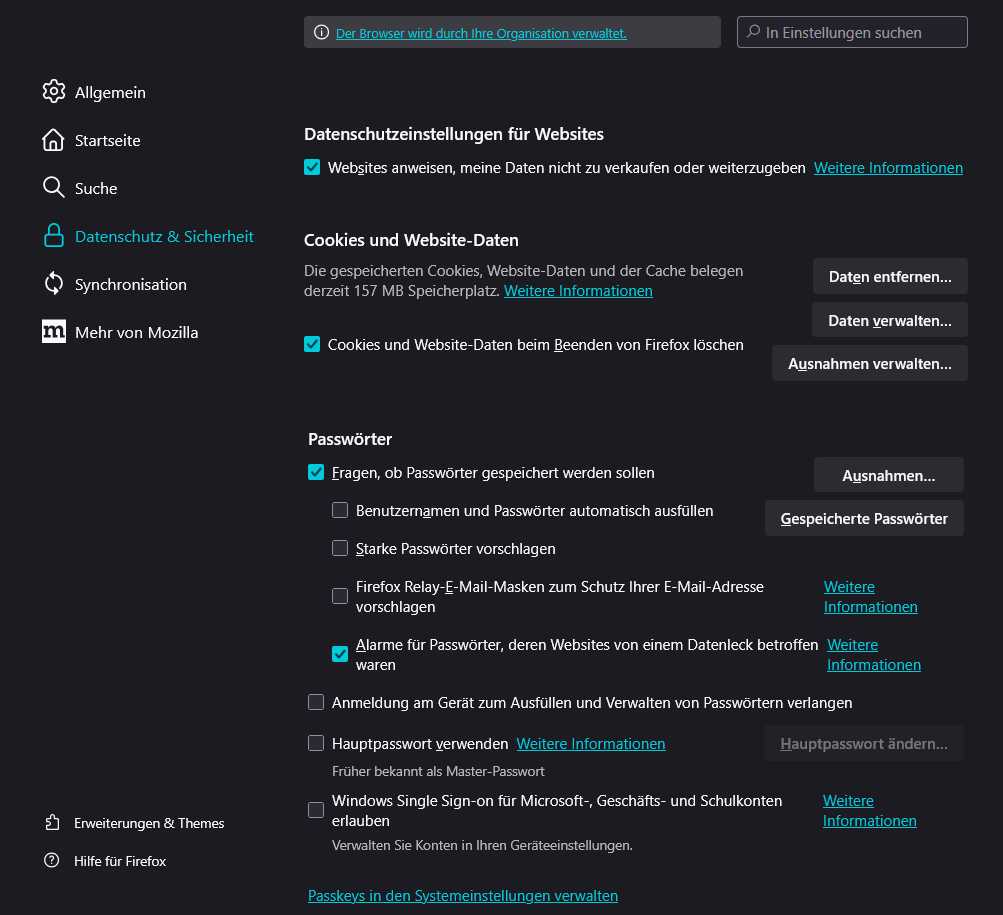Enable Hauptpasswort verwenden checkbox

coord(316,743)
